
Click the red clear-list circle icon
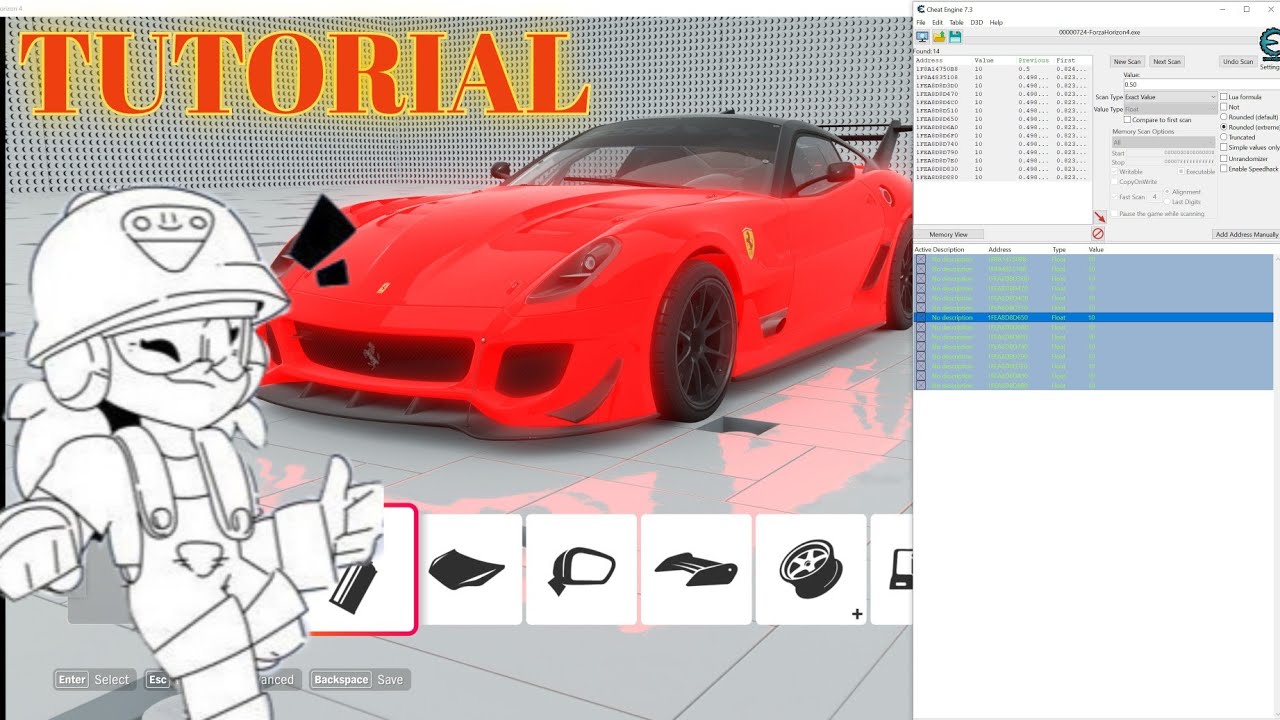[1098, 234]
